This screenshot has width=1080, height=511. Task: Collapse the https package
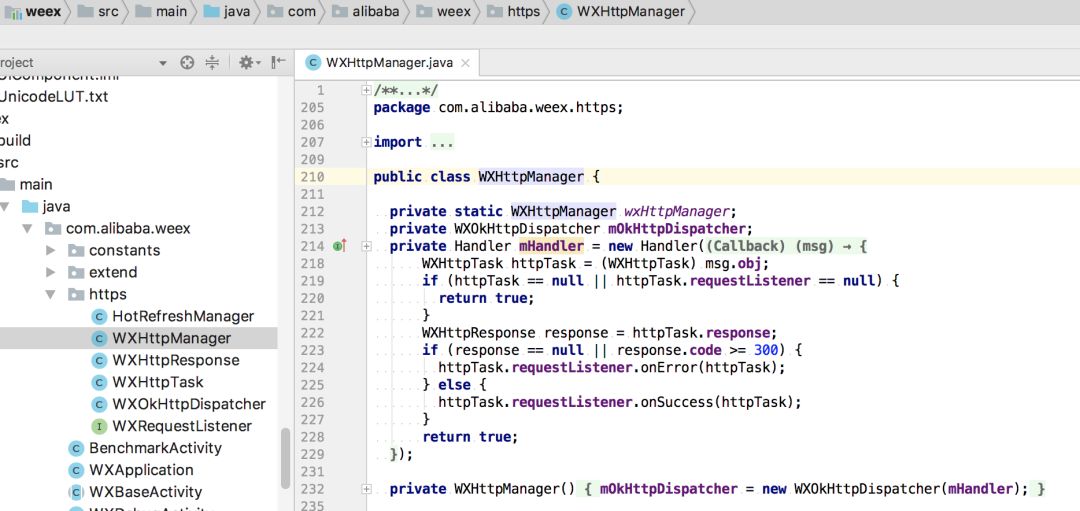click(50, 295)
